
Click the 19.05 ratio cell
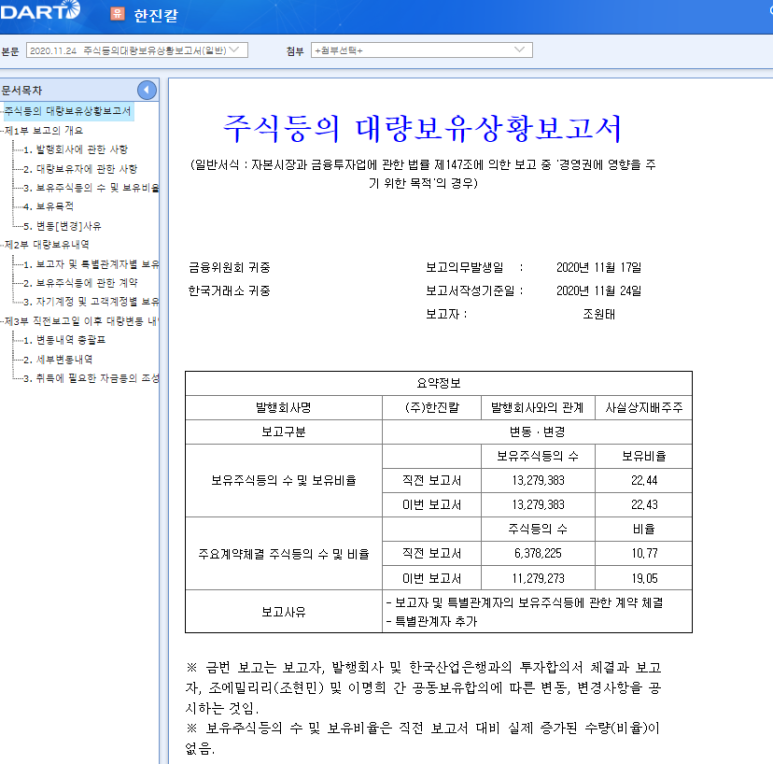pos(644,578)
